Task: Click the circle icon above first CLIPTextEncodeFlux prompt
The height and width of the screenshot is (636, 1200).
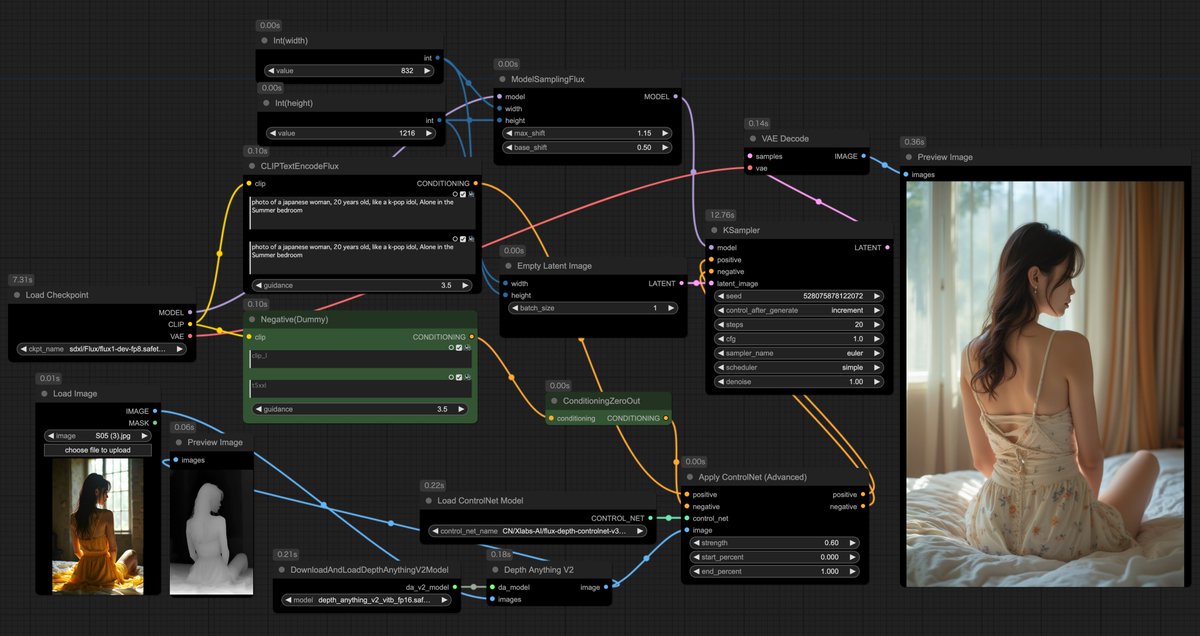Action: point(454,194)
